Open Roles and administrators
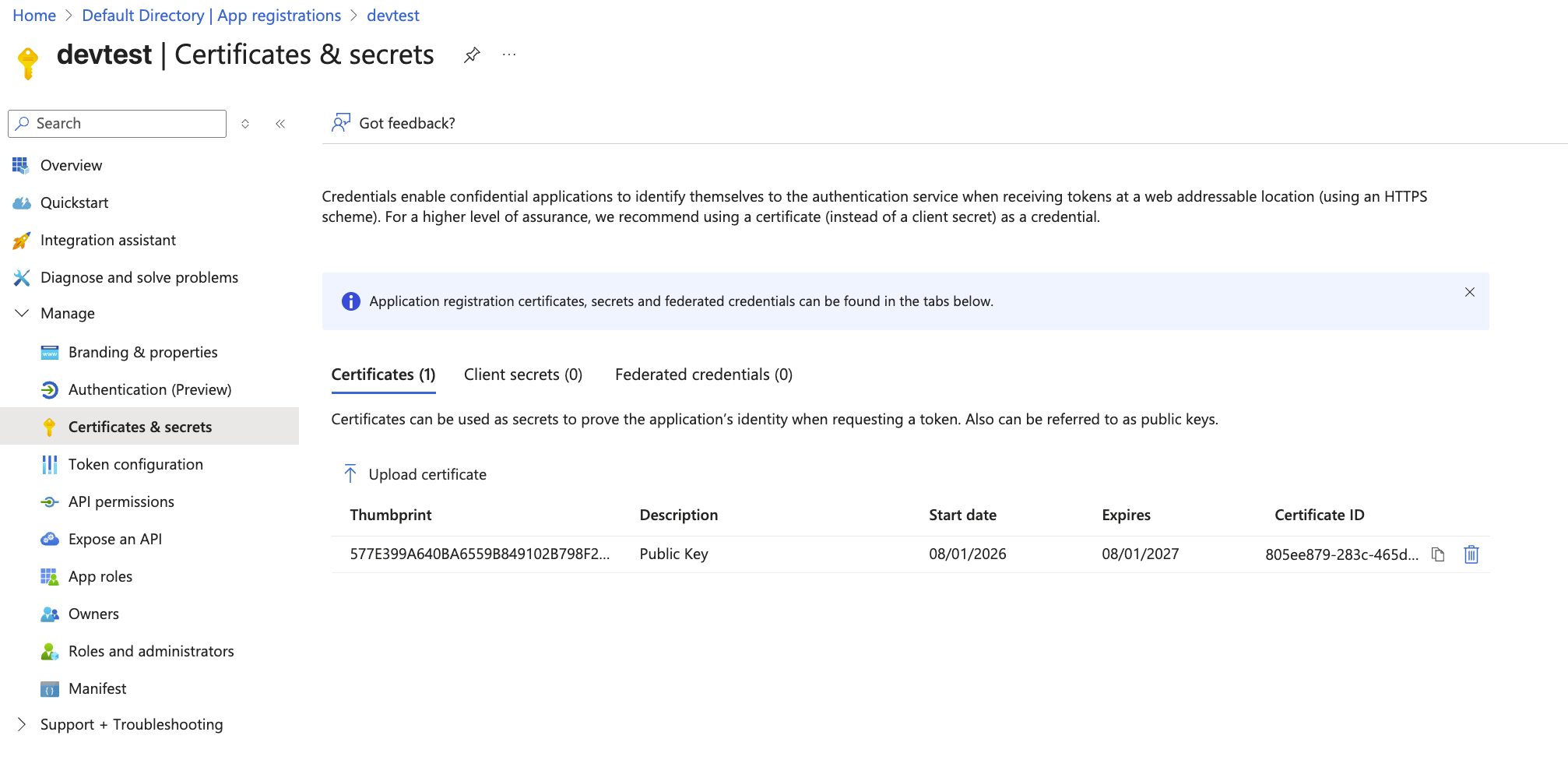This screenshot has height=760, width=1568. click(151, 651)
